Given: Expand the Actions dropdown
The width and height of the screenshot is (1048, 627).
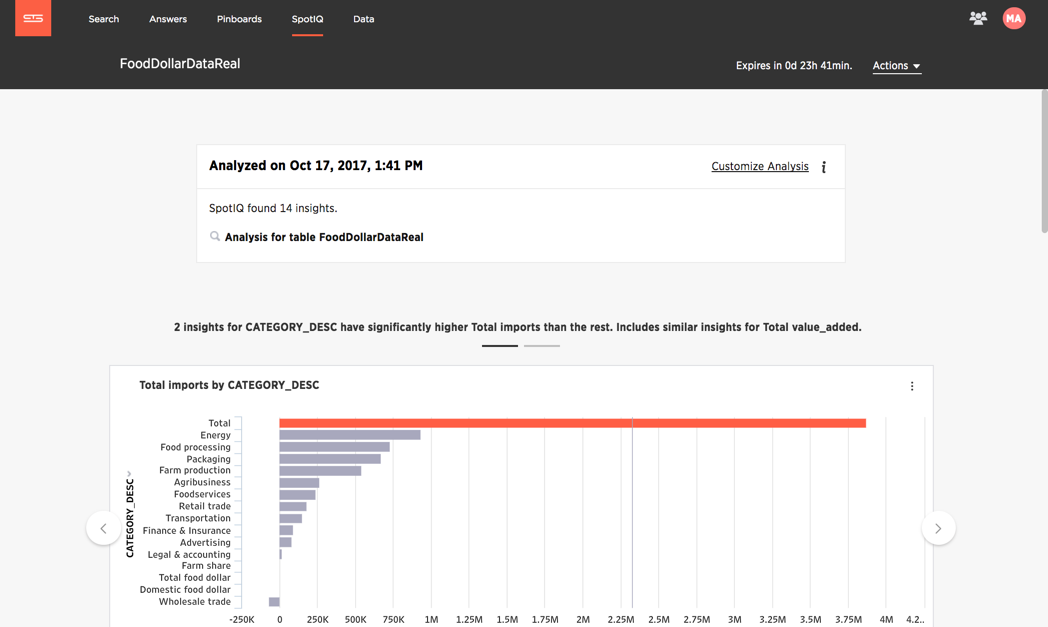Looking at the screenshot, I should [x=896, y=66].
